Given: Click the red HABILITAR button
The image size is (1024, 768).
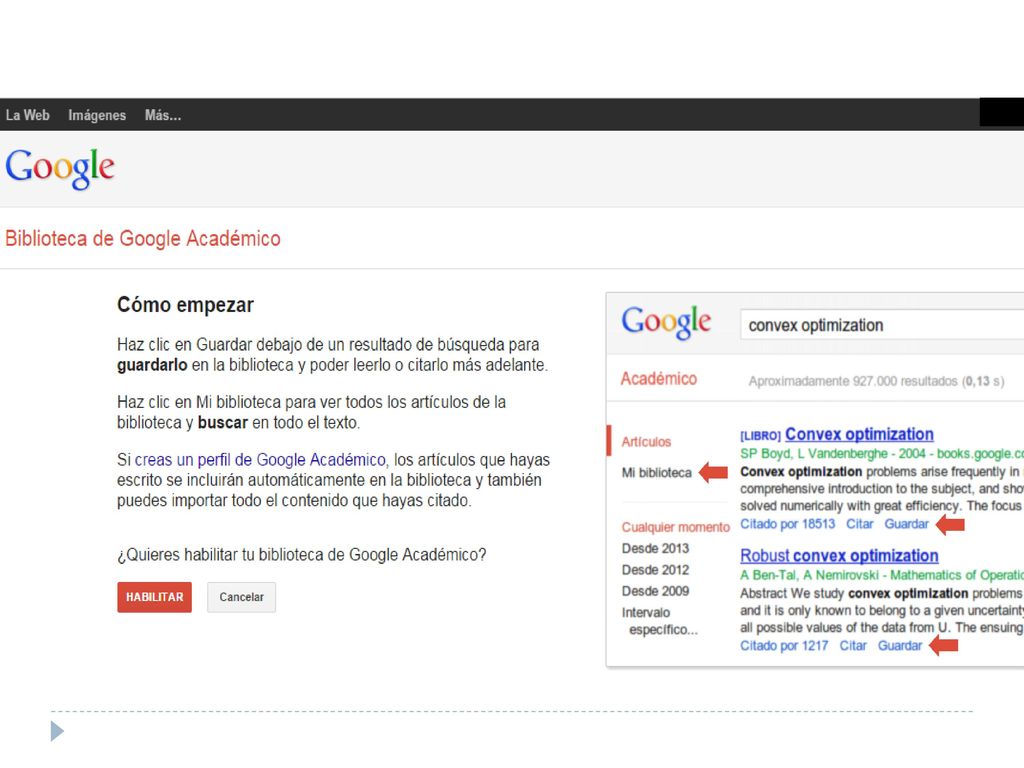Looking at the screenshot, I should coord(155,597).
